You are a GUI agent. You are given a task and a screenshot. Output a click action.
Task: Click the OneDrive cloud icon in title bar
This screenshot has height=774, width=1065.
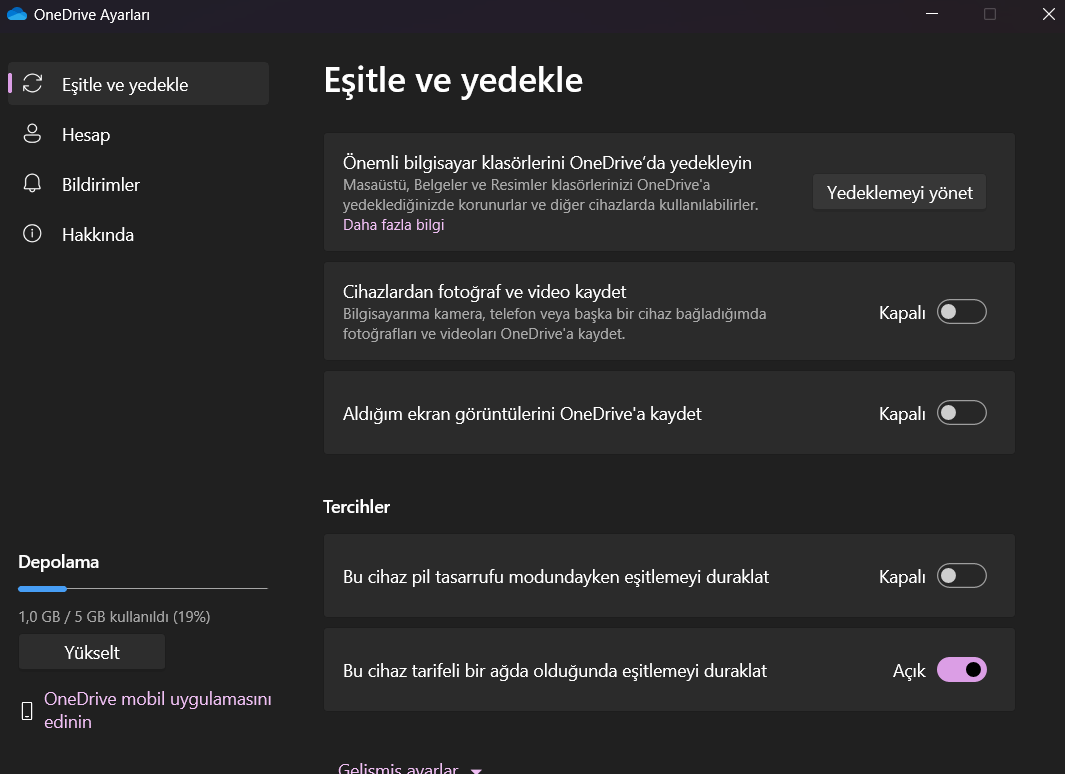[x=16, y=14]
